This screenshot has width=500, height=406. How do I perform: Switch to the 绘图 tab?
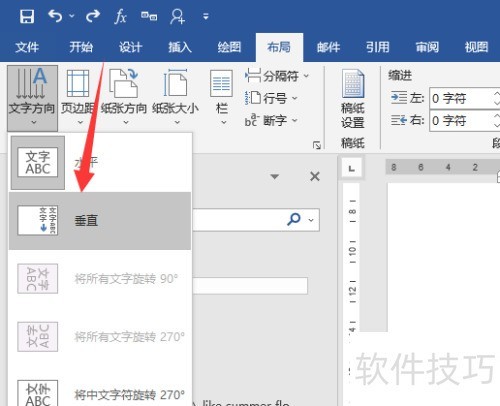229,47
